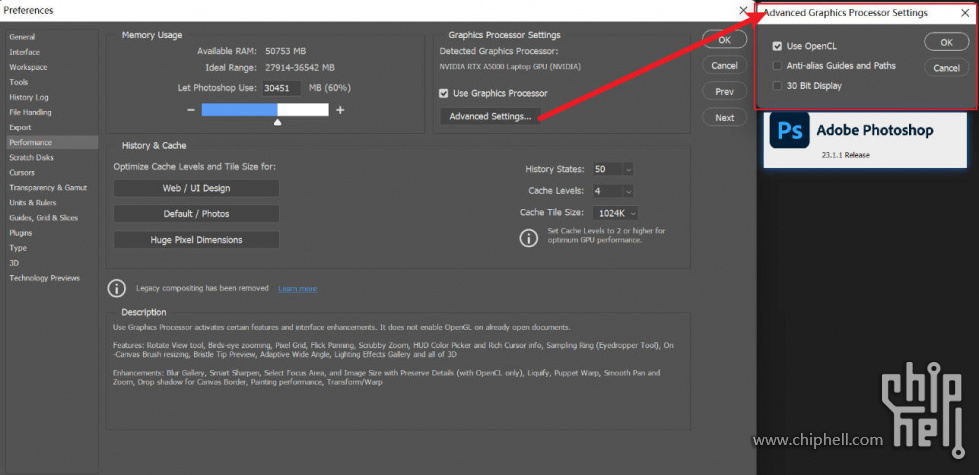Click Web / UI Design button

point(196,188)
